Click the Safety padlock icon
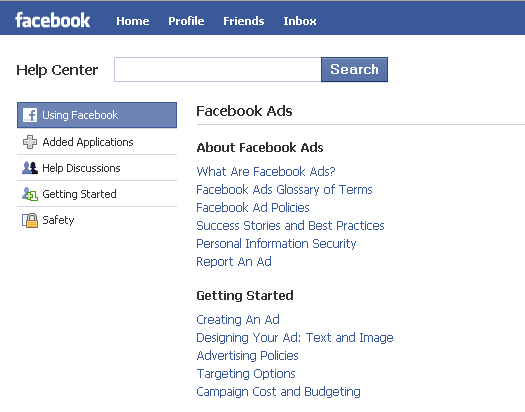This screenshot has width=525, height=412. click(30, 221)
